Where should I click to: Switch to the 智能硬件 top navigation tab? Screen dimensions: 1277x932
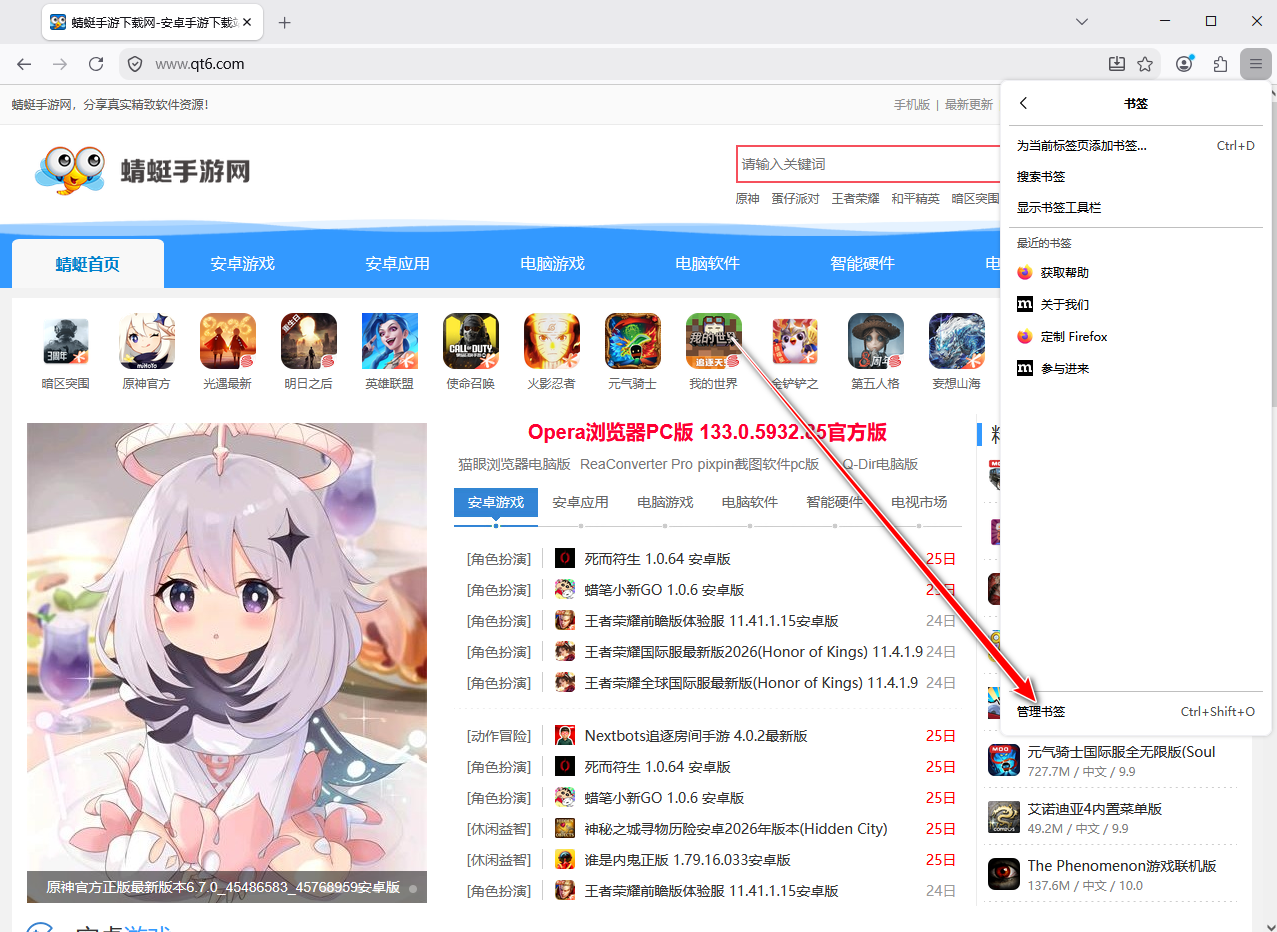[x=862, y=264]
